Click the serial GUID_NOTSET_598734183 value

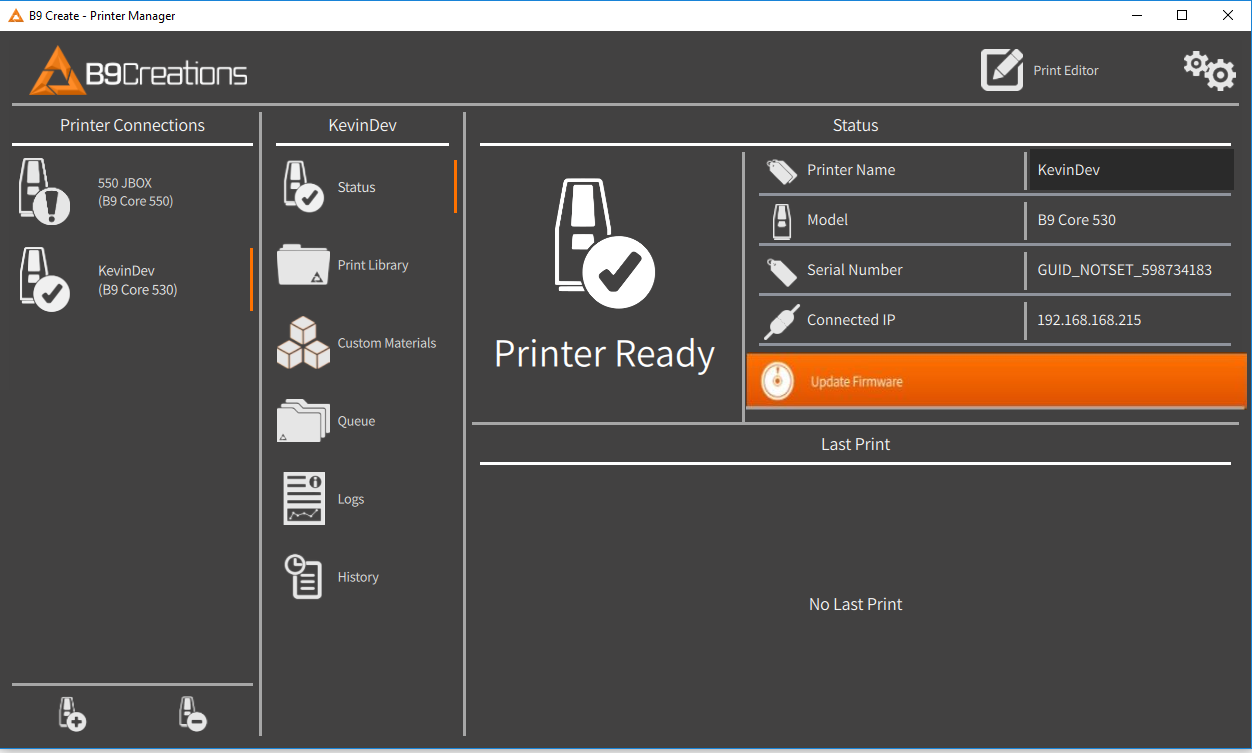click(x=1125, y=270)
